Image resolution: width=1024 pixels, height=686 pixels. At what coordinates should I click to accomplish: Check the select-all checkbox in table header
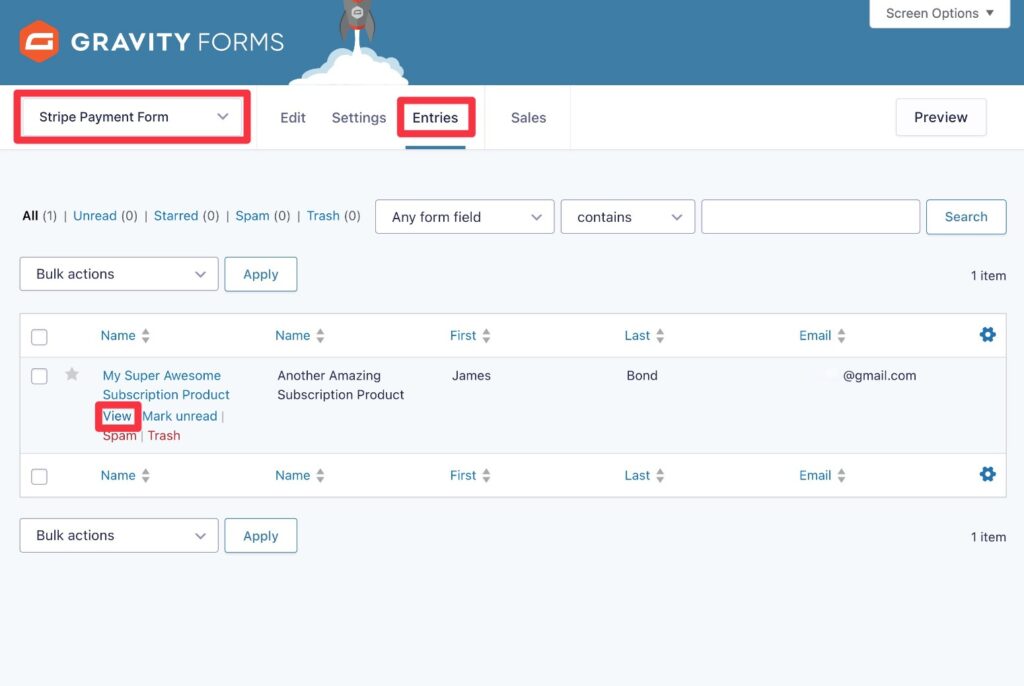click(x=39, y=337)
